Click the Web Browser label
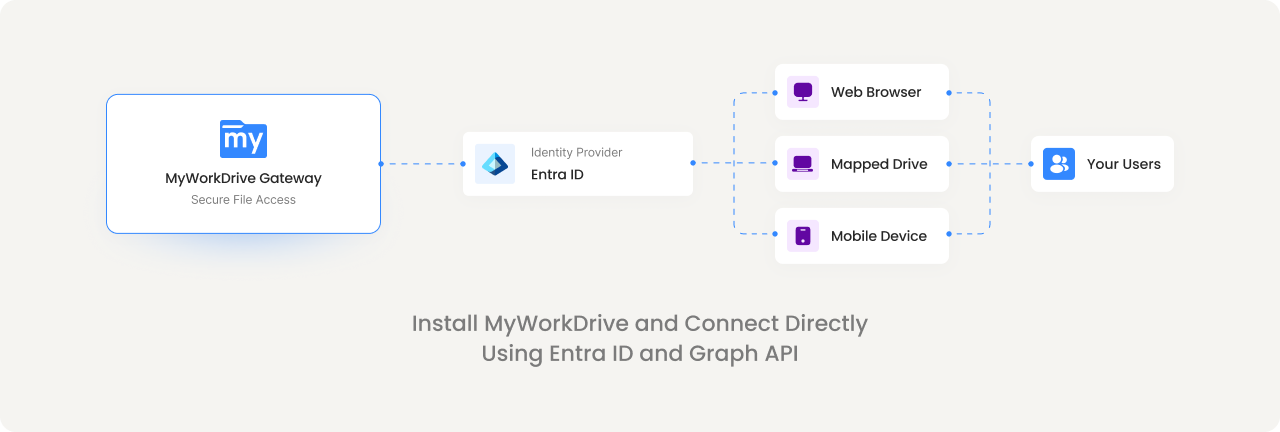Screen dimensions: 1280x432 [x=876, y=92]
